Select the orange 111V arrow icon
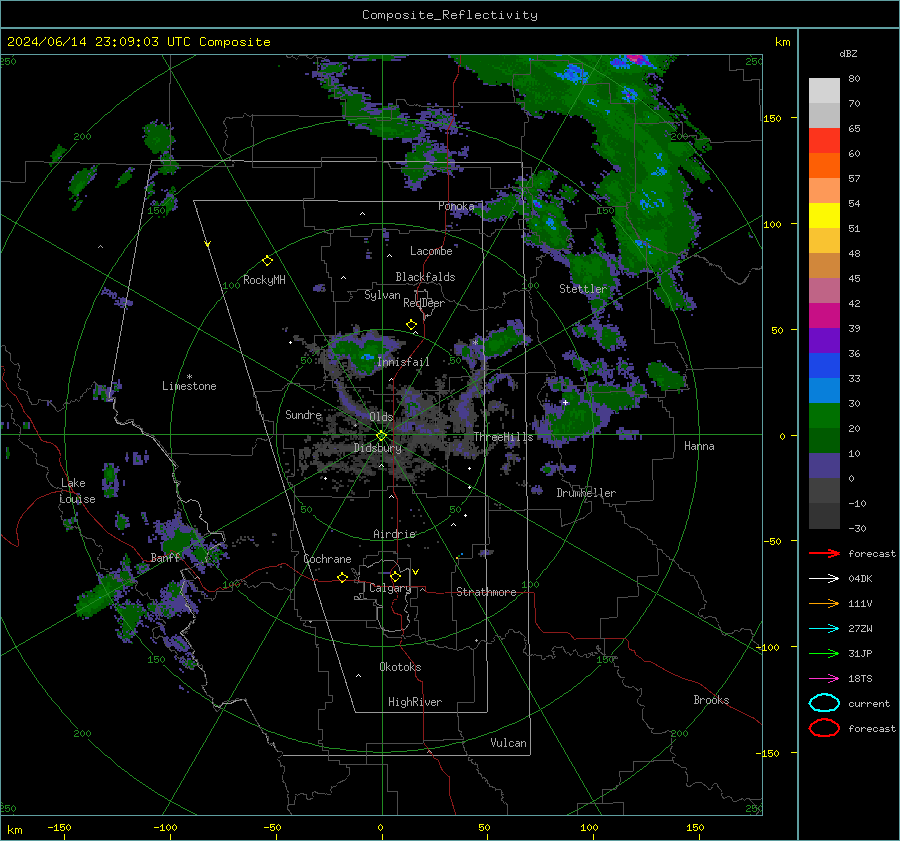900x841 pixels. (x=824, y=603)
